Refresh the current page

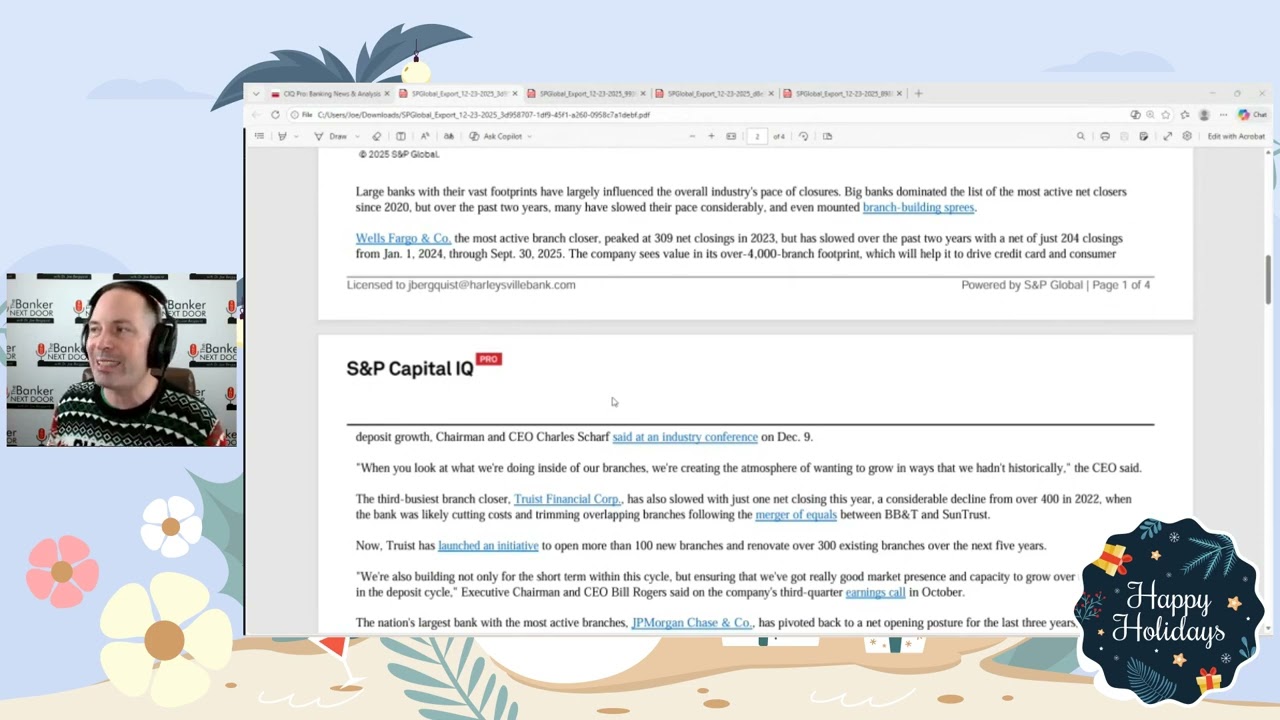tap(275, 115)
